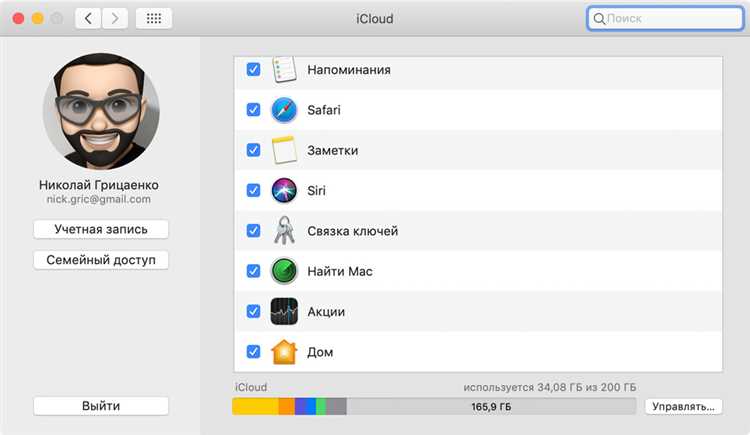Click the Find My Mac radar icon
Screen dimensions: 750x435
[x=284, y=271]
